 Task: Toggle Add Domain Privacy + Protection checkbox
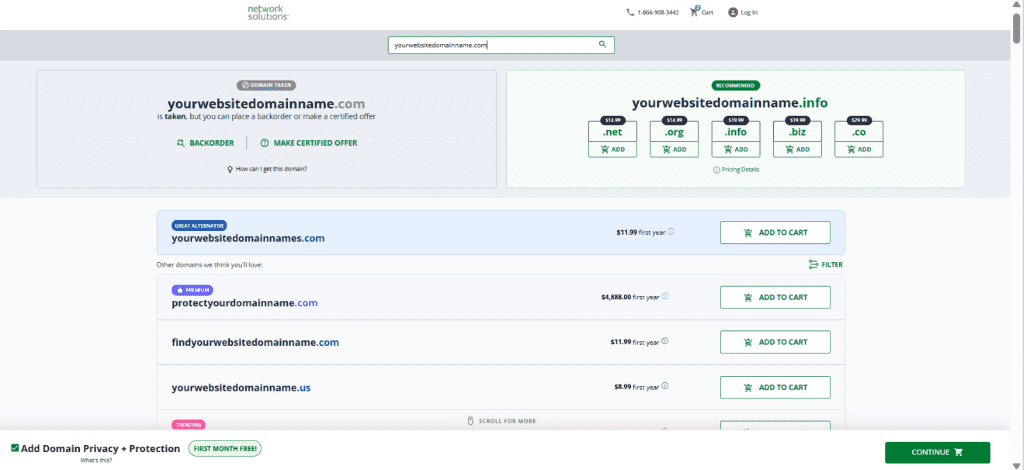tap(14, 448)
